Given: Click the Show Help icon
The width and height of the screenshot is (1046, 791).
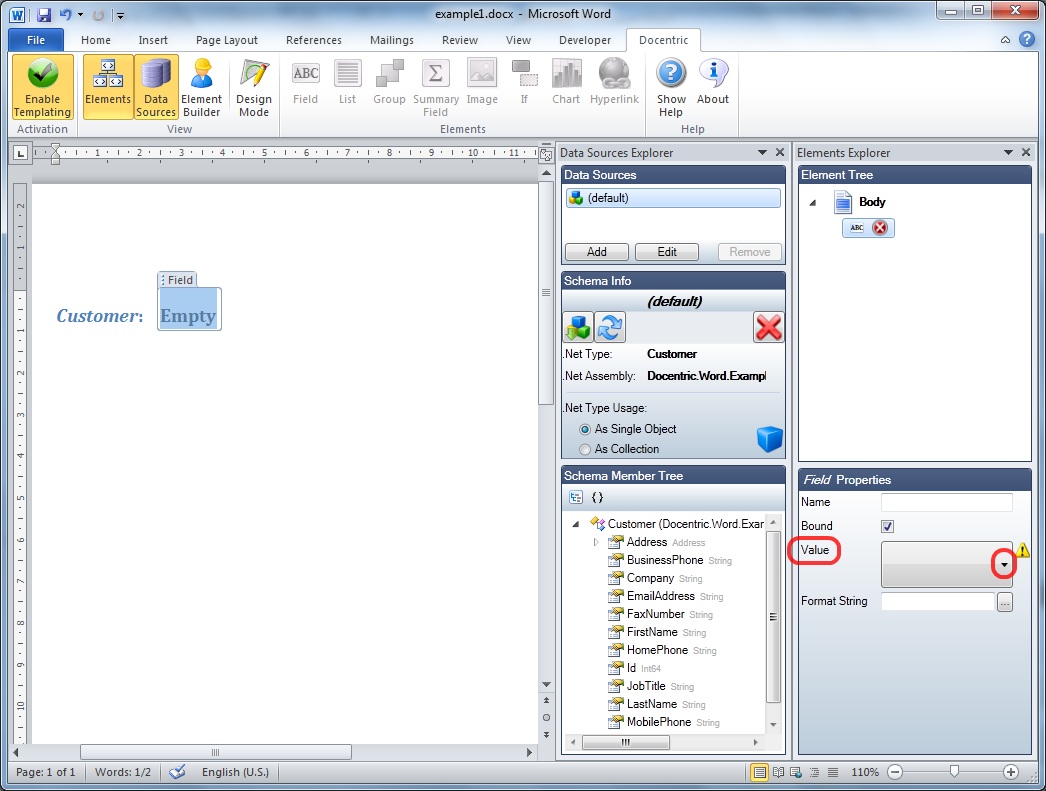Looking at the screenshot, I should [x=671, y=87].
